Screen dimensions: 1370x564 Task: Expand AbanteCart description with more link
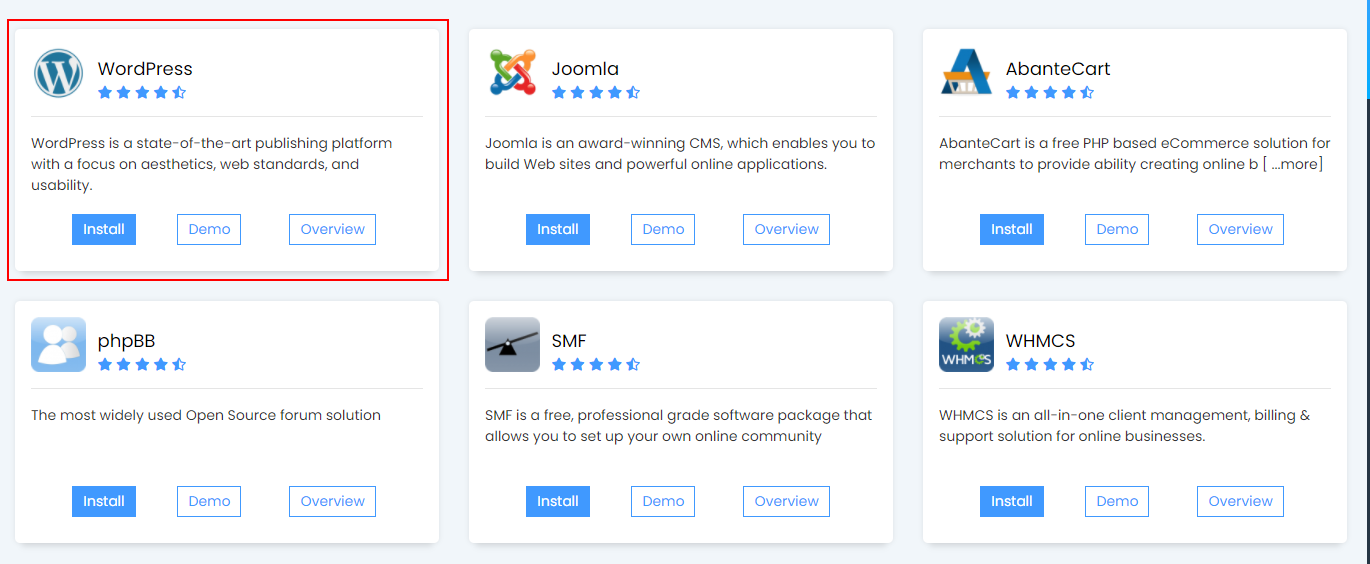point(1297,164)
